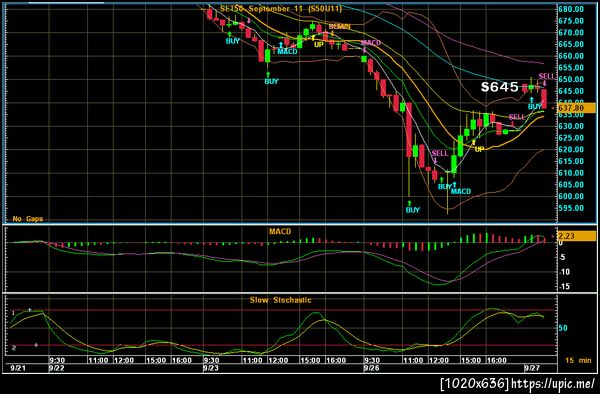Click the 'MACD' panel title
Image resolution: width=600 pixels, height=394 pixels.
pos(280,231)
